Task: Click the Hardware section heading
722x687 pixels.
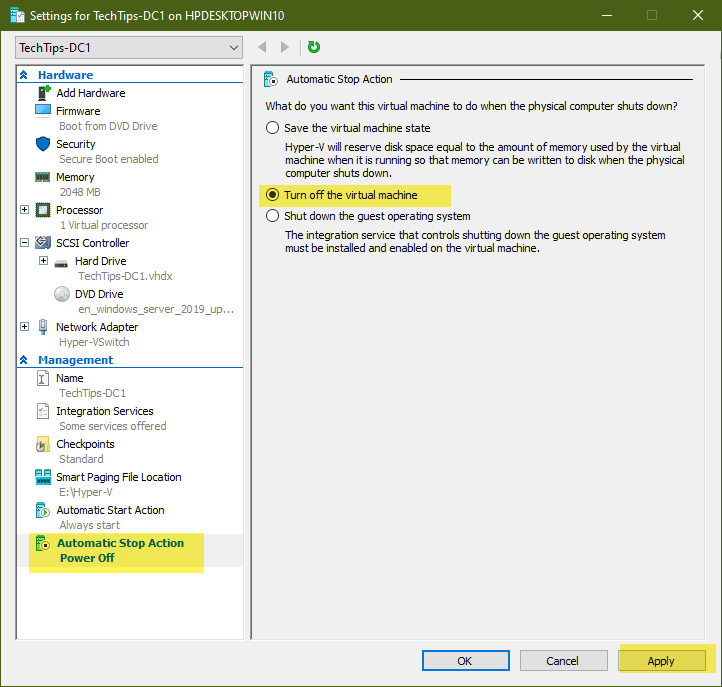Action: [65, 75]
